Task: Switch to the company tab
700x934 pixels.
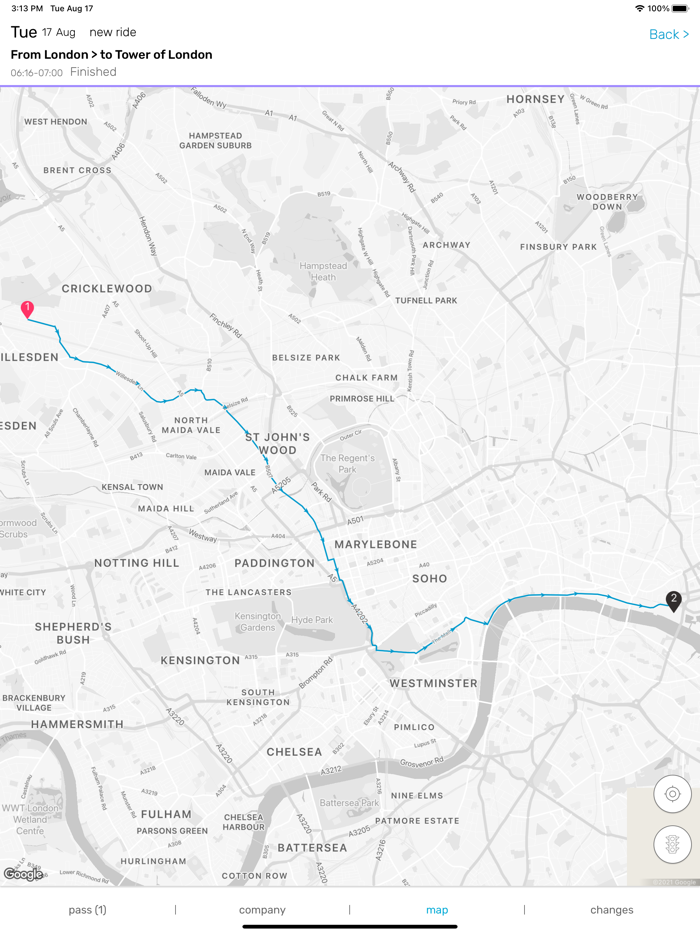Action: coord(262,910)
